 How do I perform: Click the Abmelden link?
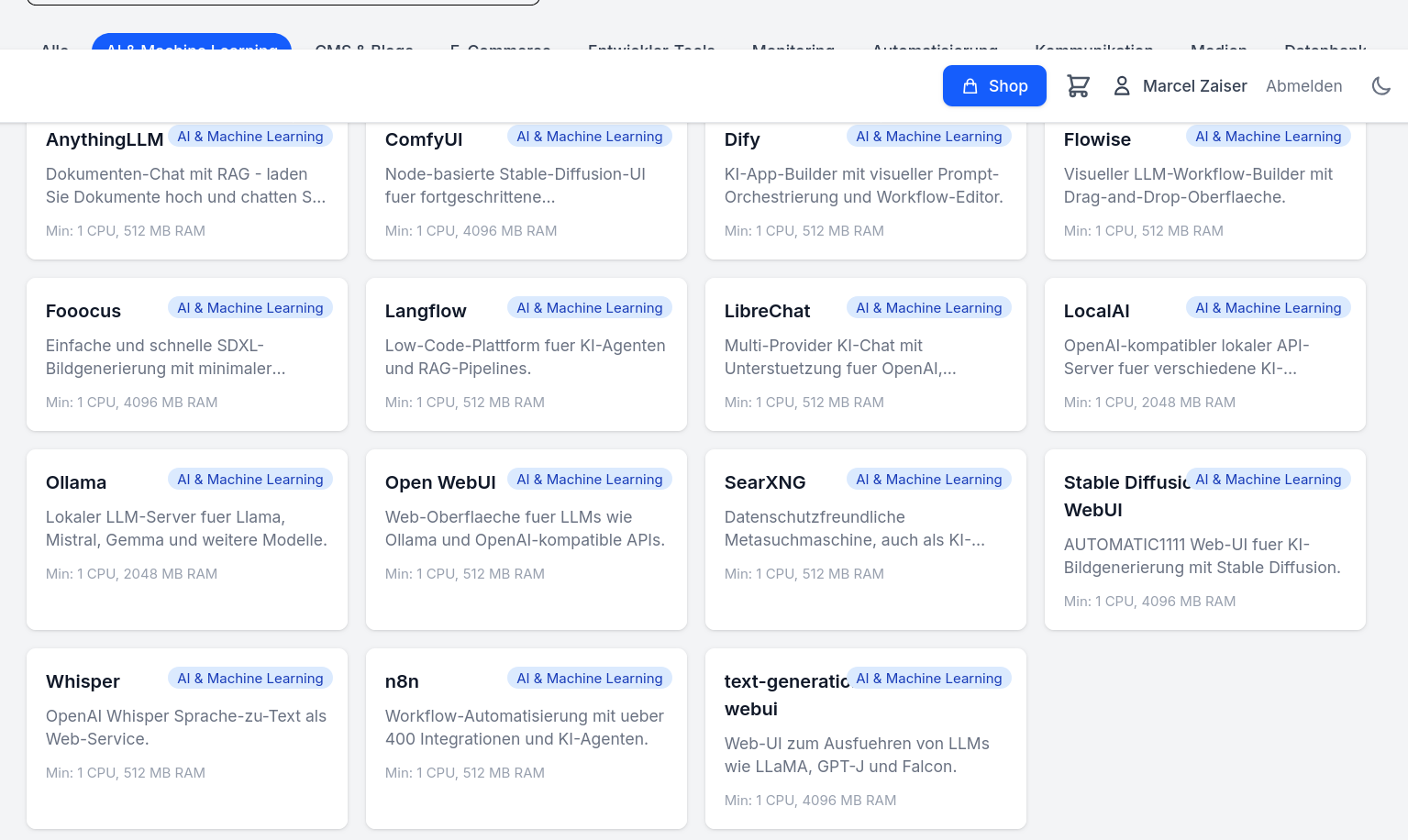1303,85
